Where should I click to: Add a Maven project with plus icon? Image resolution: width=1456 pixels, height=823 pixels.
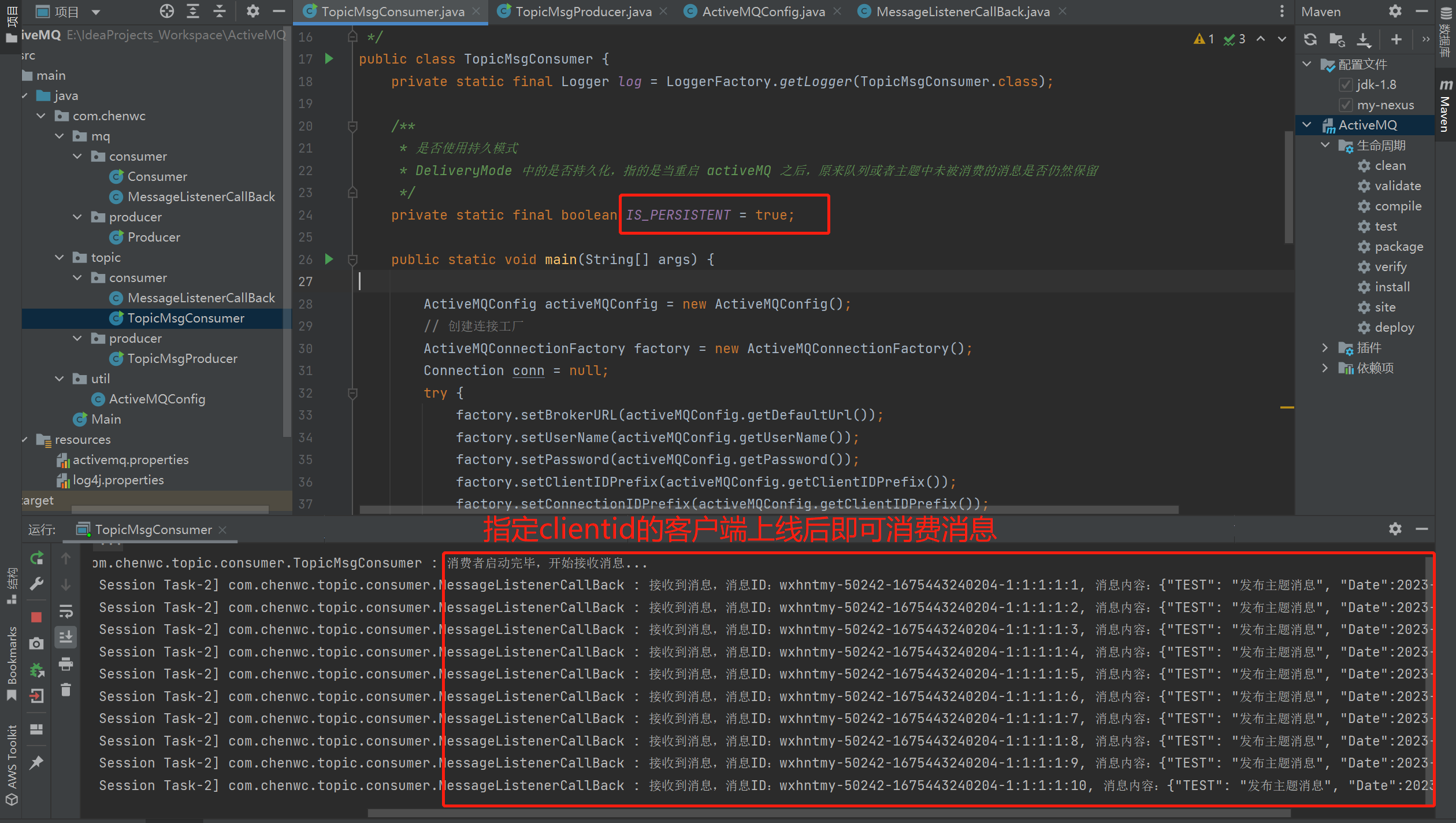coord(1396,39)
